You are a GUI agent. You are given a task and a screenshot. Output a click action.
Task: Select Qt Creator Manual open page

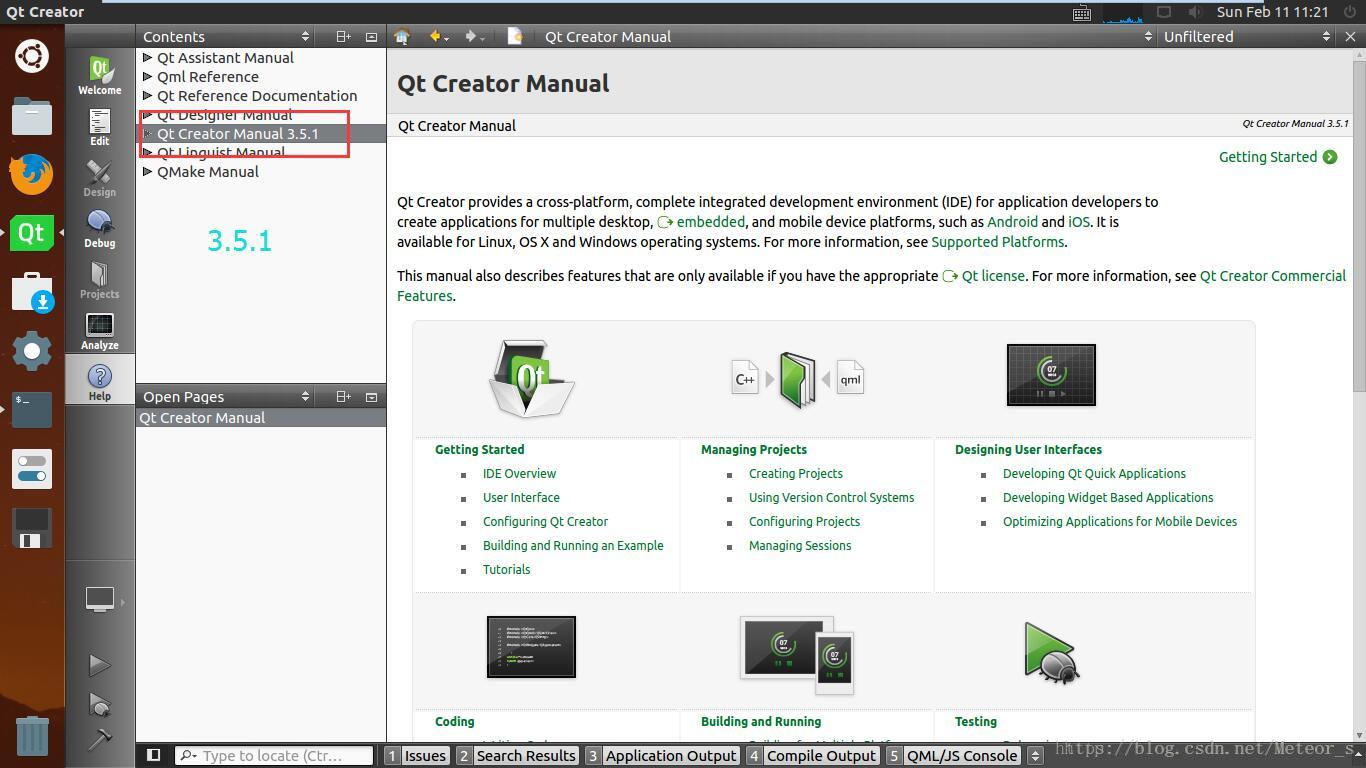(x=261, y=417)
